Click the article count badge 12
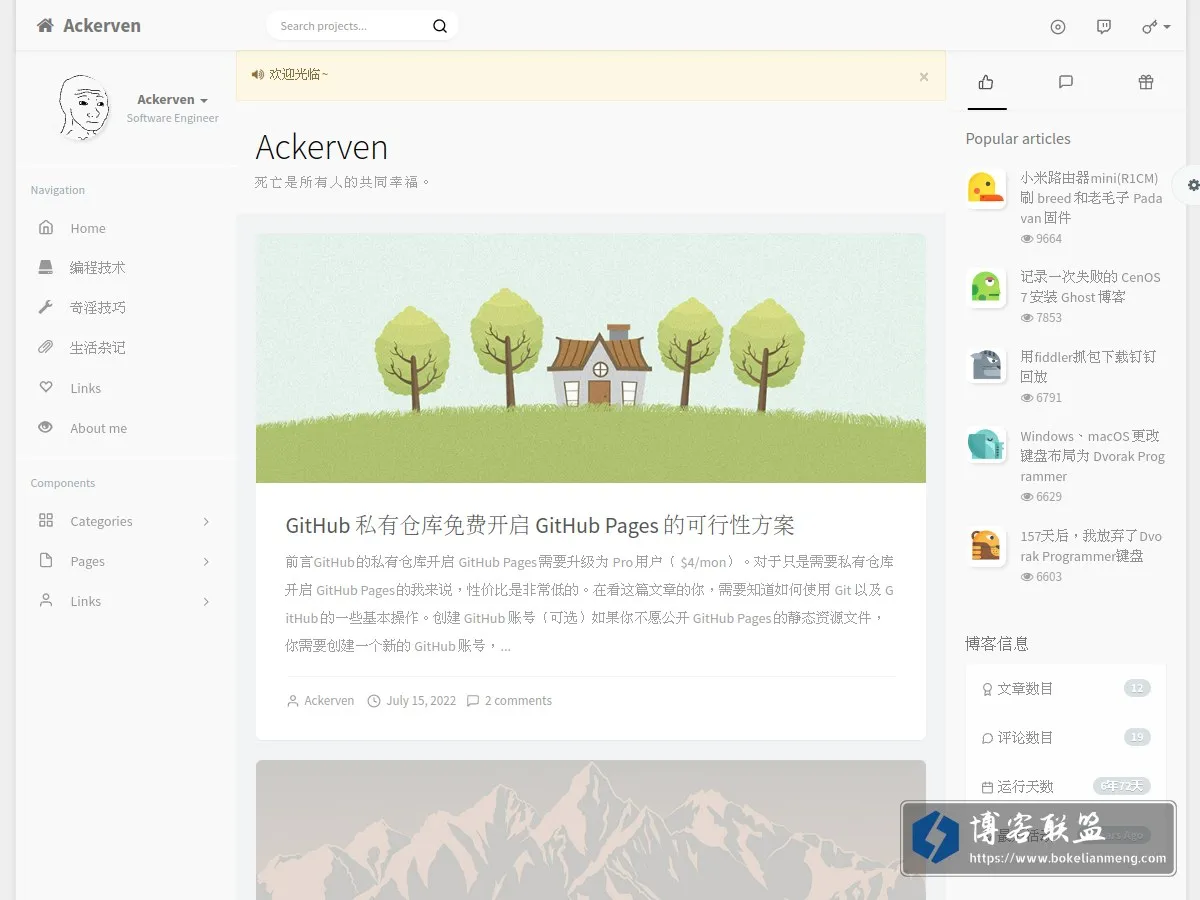 click(1137, 688)
